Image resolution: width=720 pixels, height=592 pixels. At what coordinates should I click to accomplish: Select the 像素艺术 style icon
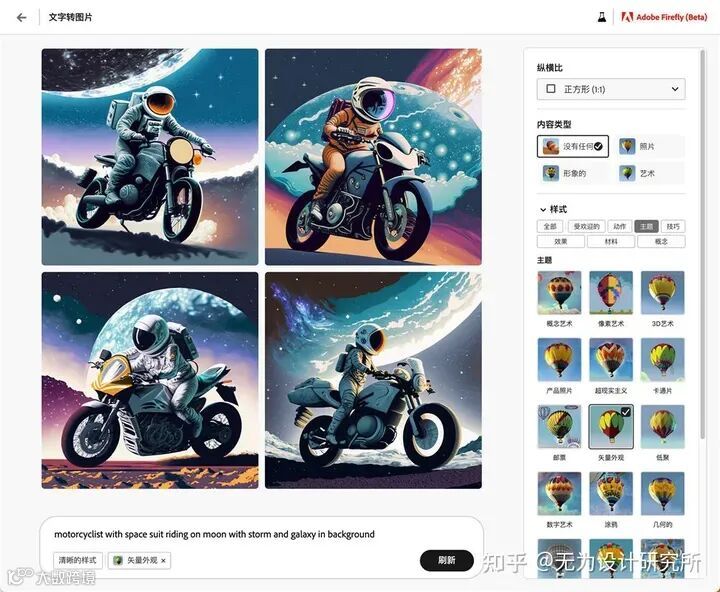point(611,293)
